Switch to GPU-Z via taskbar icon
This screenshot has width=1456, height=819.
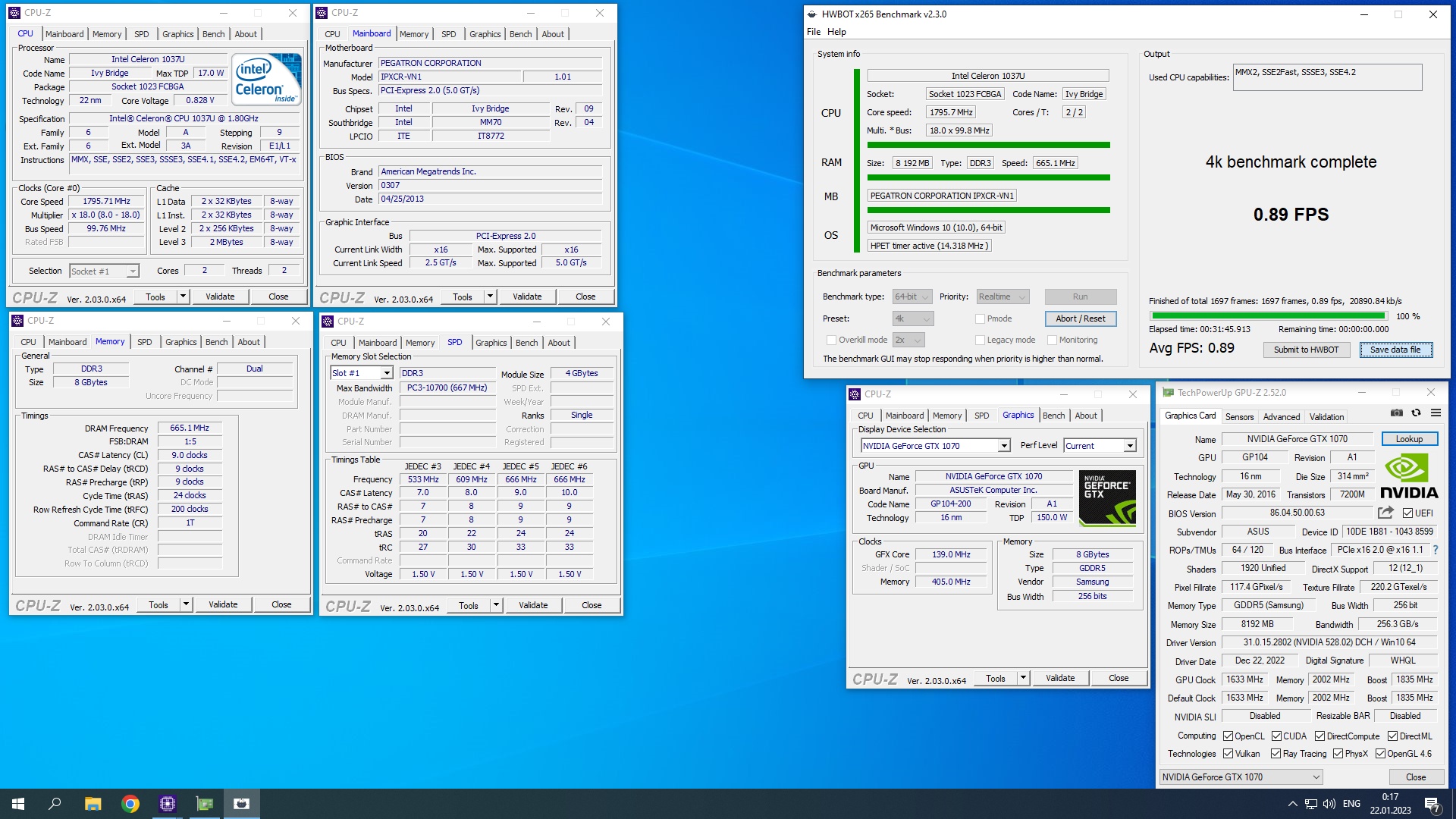(205, 804)
